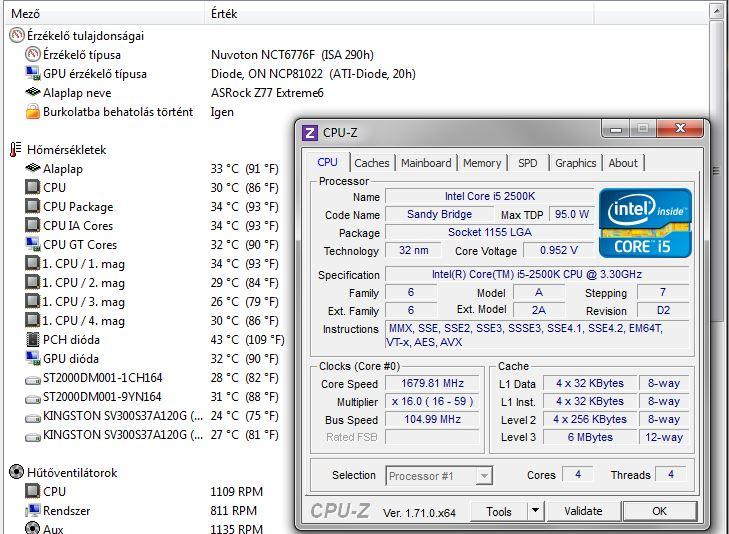Click the Max TDP 95.0 W value

pyautogui.click(x=572, y=214)
